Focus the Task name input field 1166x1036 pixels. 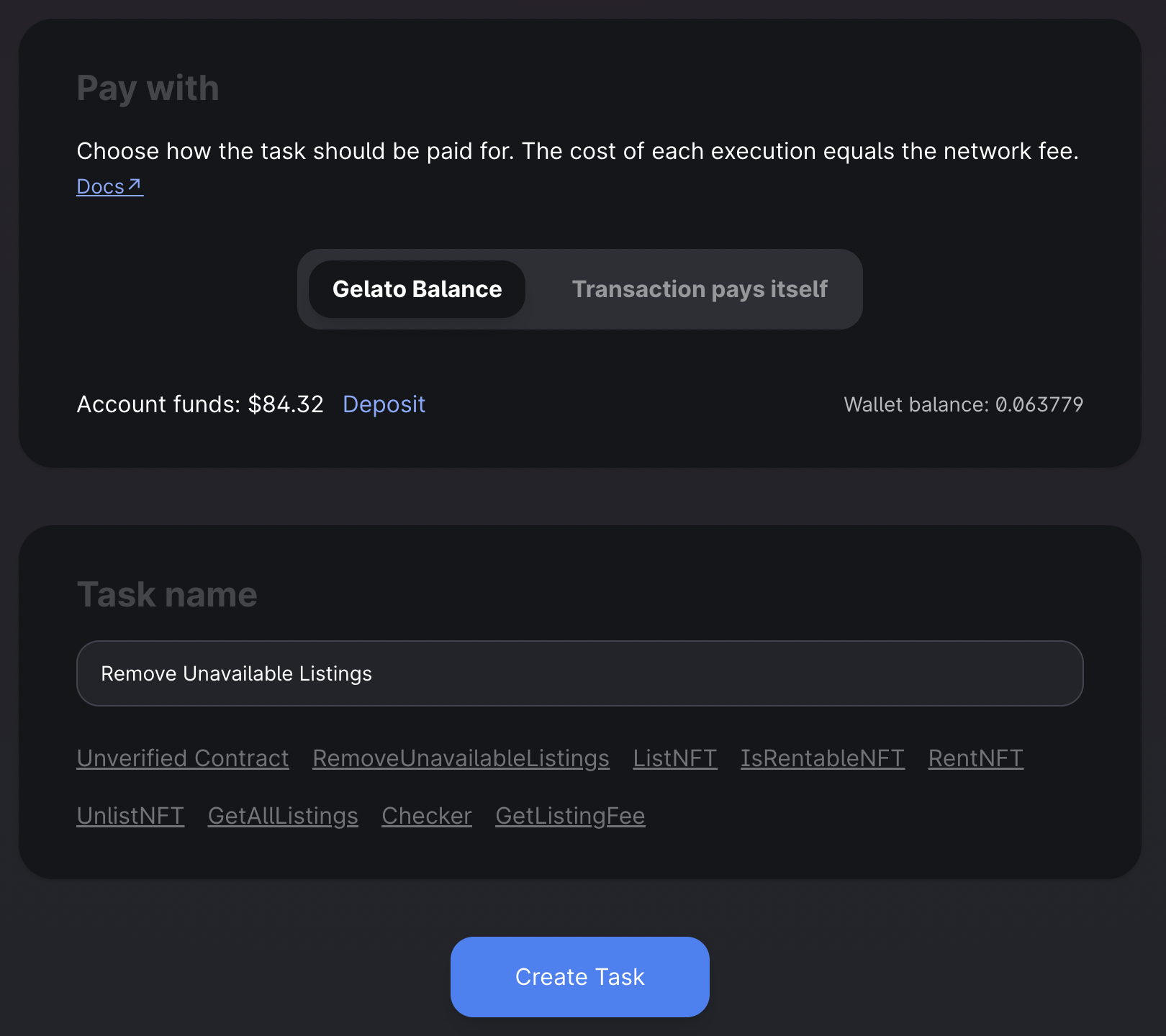click(x=579, y=673)
